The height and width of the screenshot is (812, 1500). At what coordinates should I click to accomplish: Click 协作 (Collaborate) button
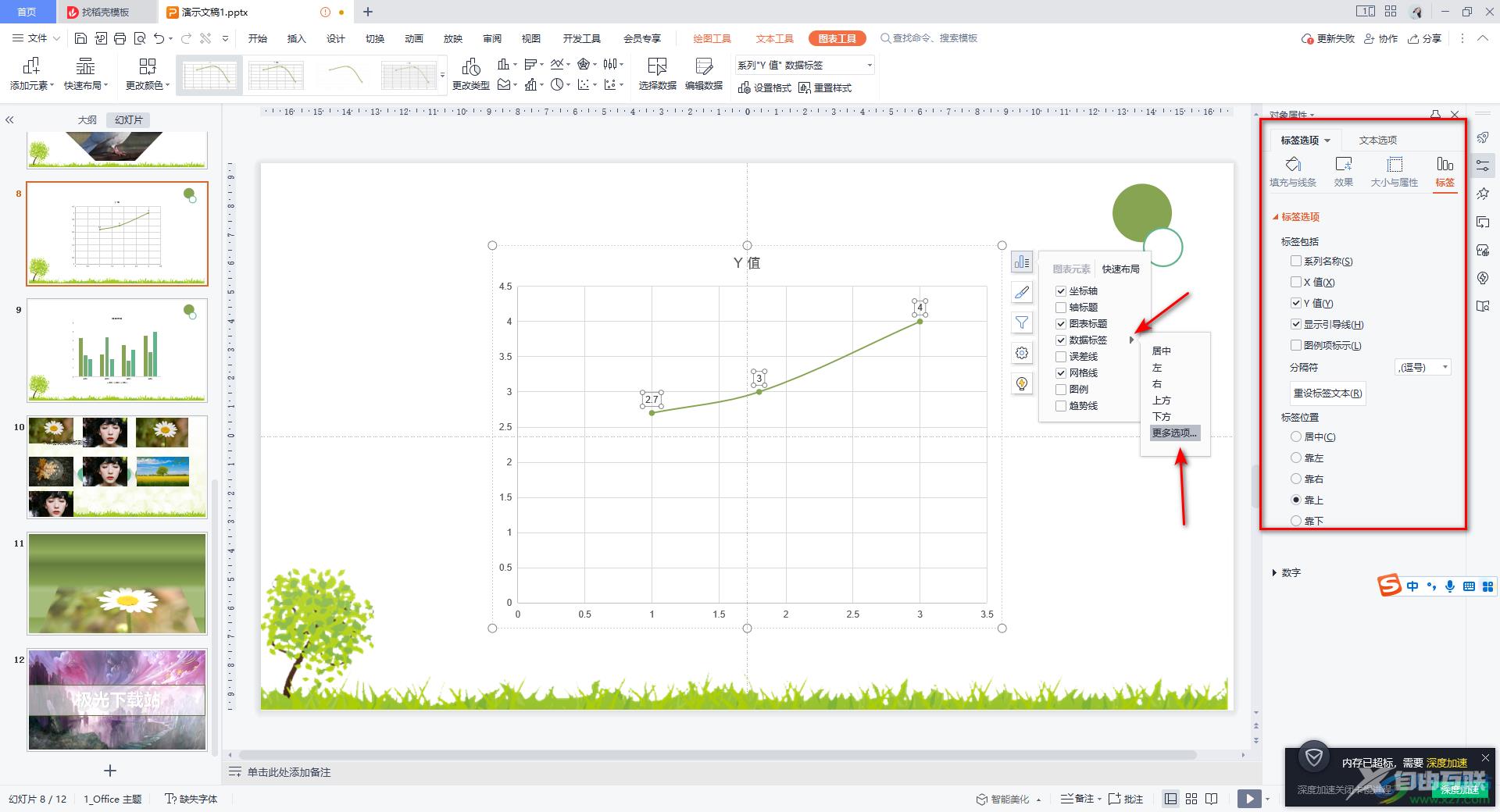pyautogui.click(x=1380, y=38)
